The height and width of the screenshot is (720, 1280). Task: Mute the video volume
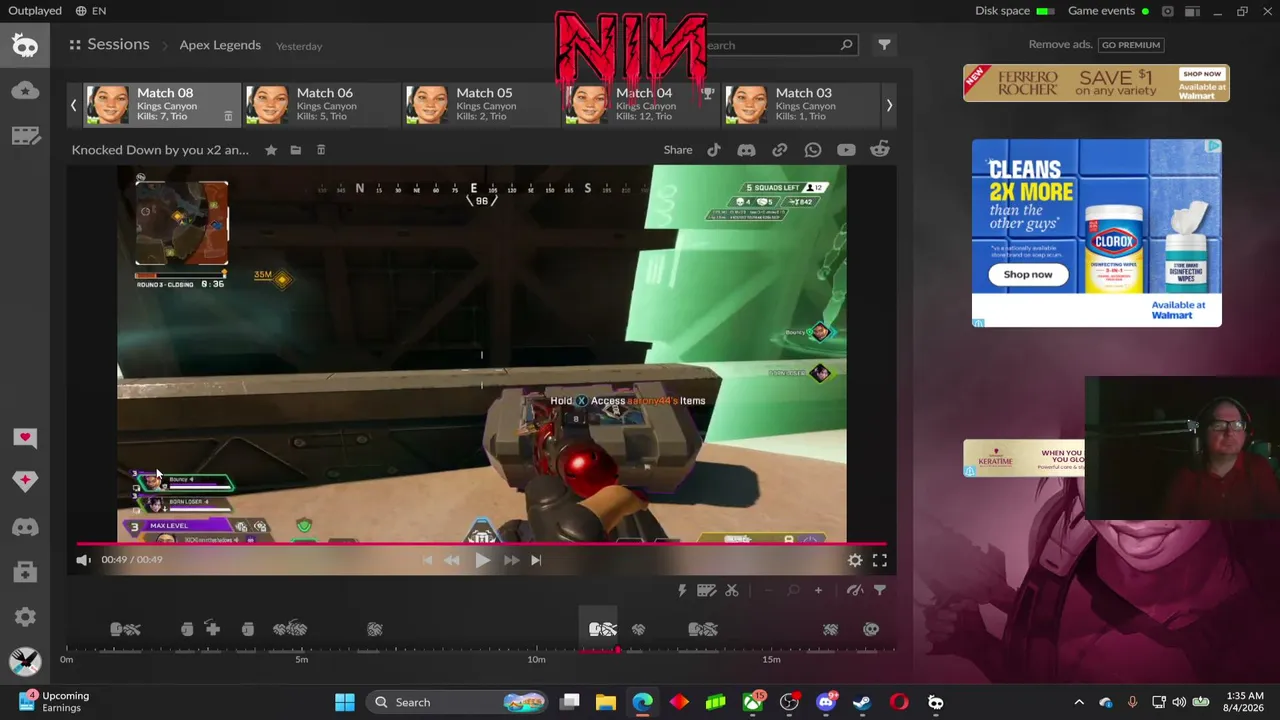pos(83,560)
